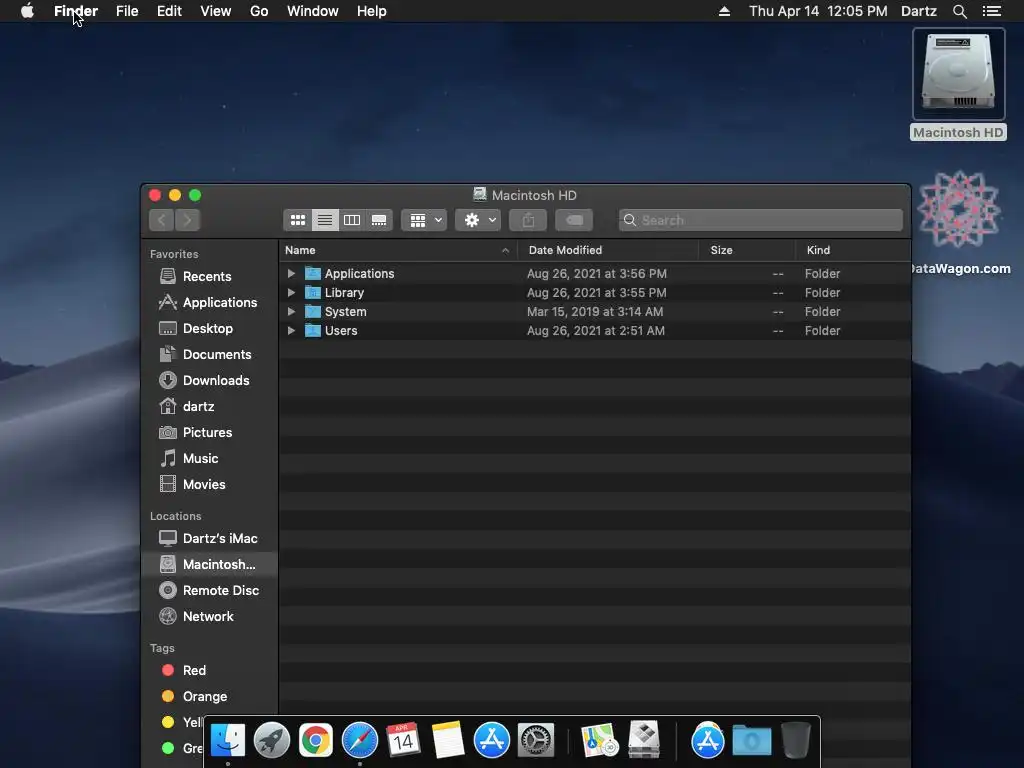
Task: Expand the Users folder disclosure triangle
Action: click(291, 330)
